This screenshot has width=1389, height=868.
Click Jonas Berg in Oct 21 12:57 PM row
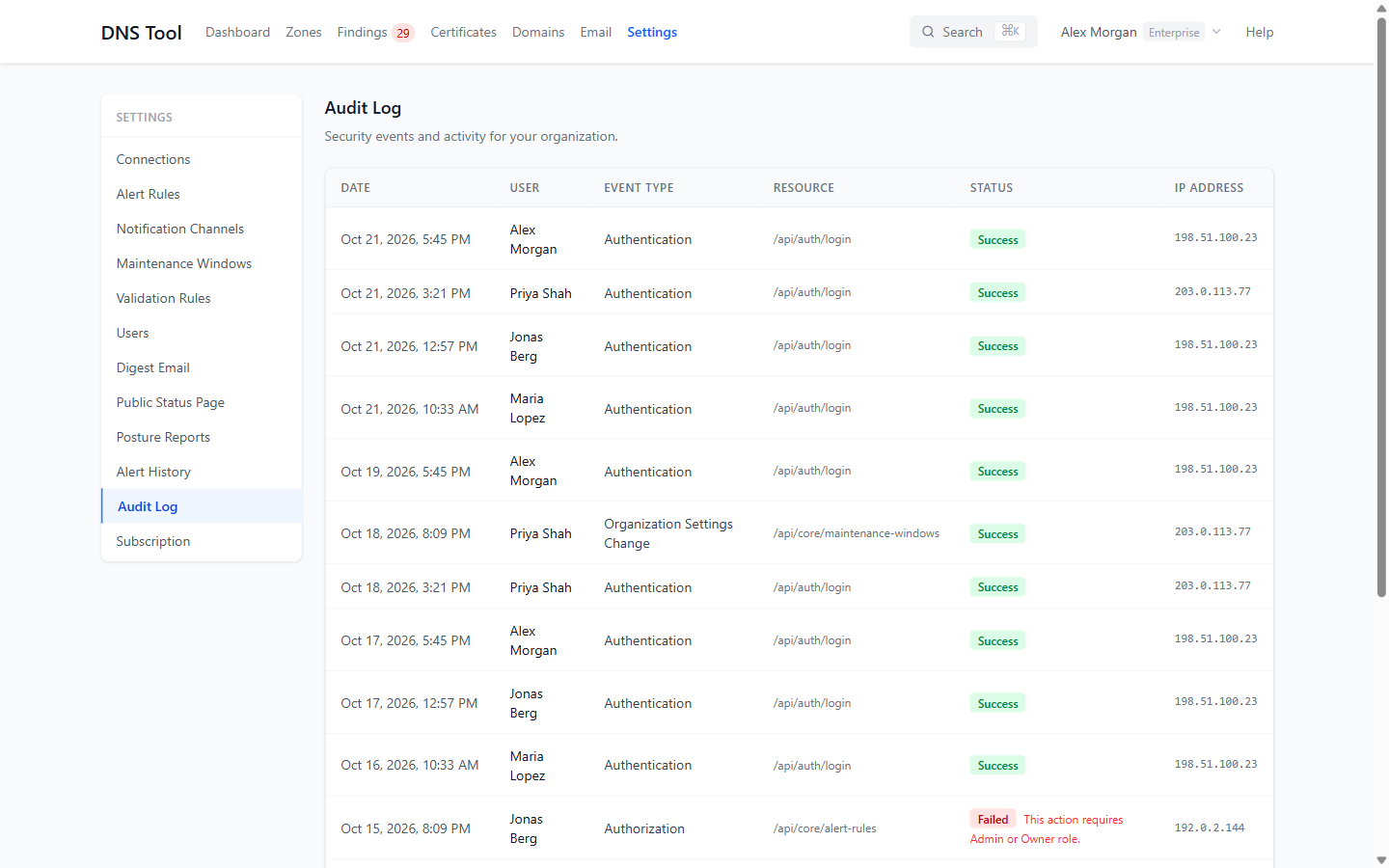(x=527, y=346)
